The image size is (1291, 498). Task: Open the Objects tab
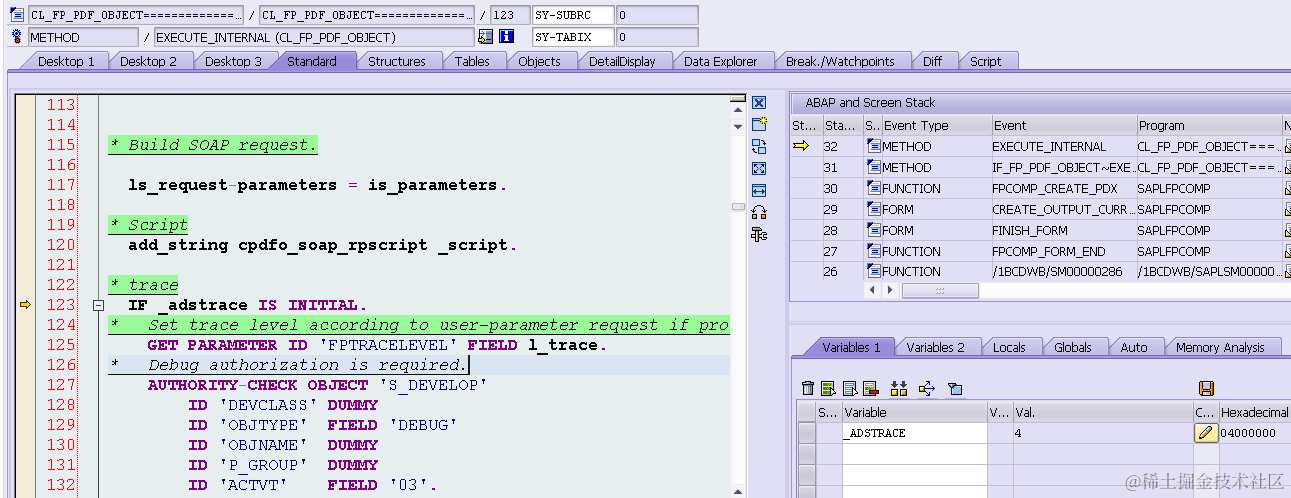click(x=539, y=61)
